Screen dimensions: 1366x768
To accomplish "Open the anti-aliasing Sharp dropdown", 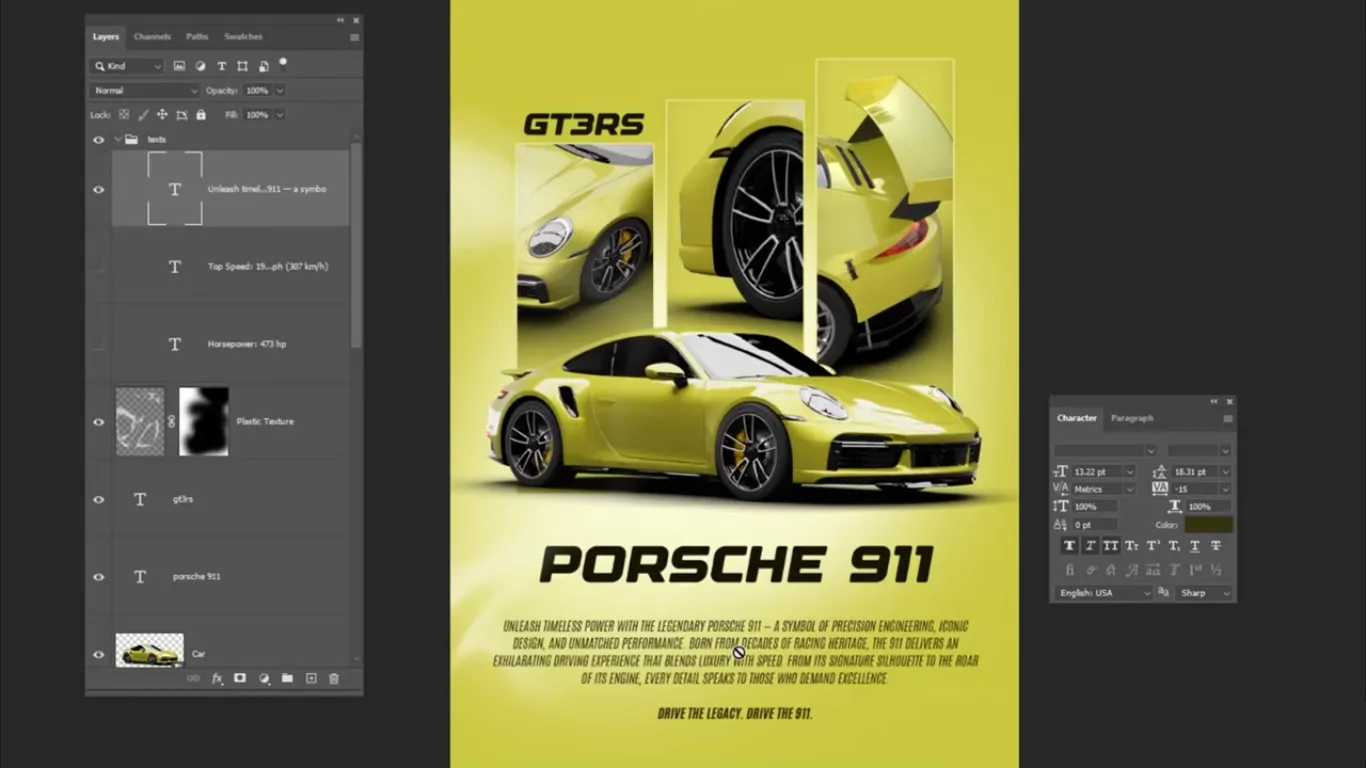I will coord(1204,592).
